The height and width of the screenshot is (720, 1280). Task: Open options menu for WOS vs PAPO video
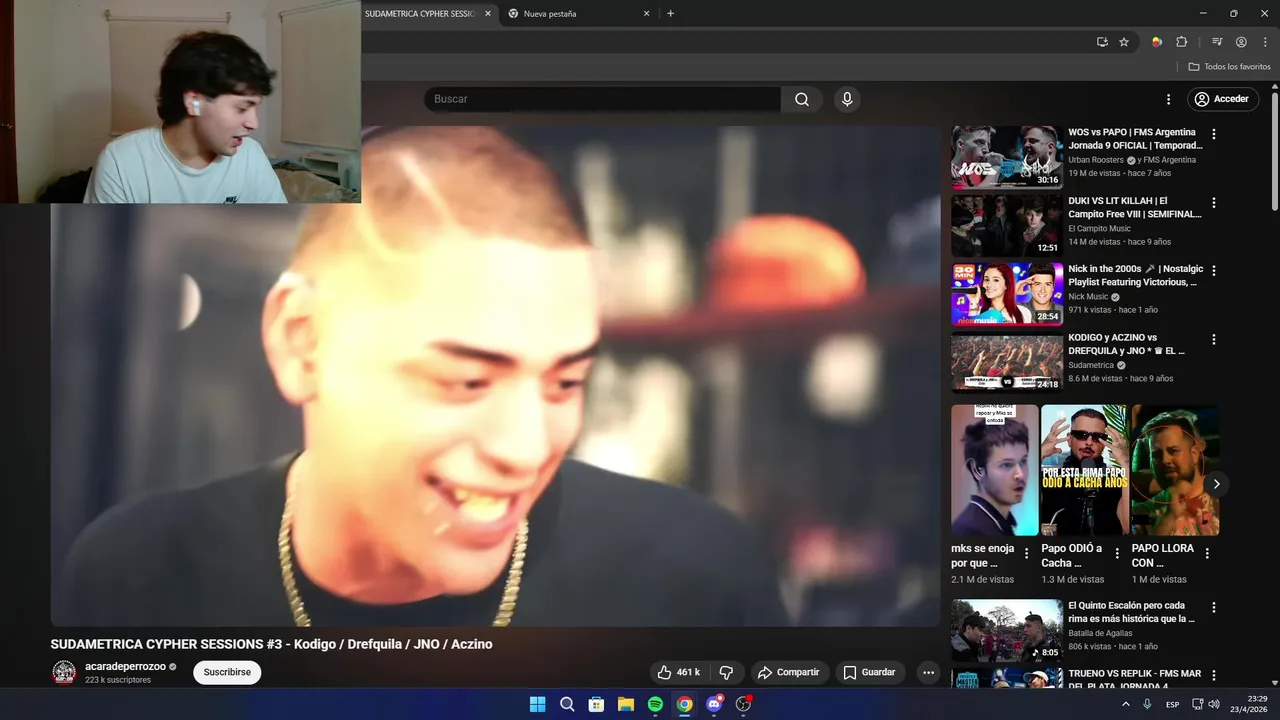click(1214, 134)
